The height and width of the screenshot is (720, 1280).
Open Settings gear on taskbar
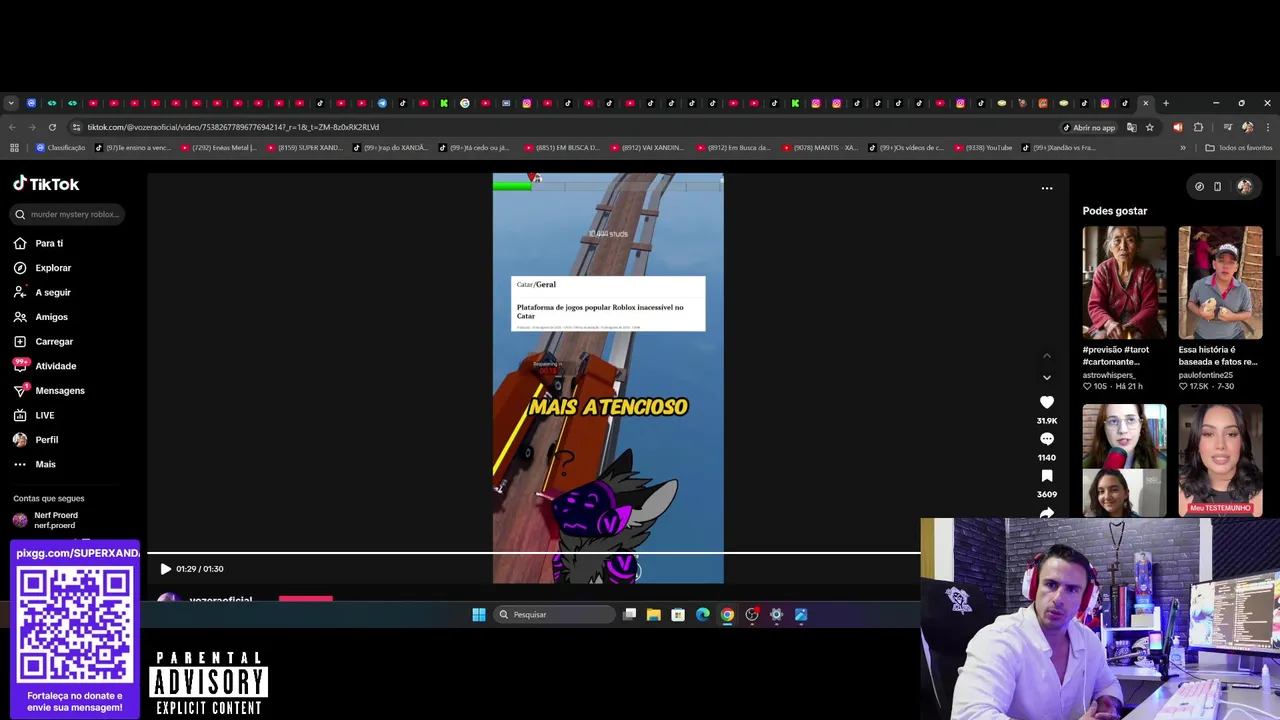pos(776,615)
